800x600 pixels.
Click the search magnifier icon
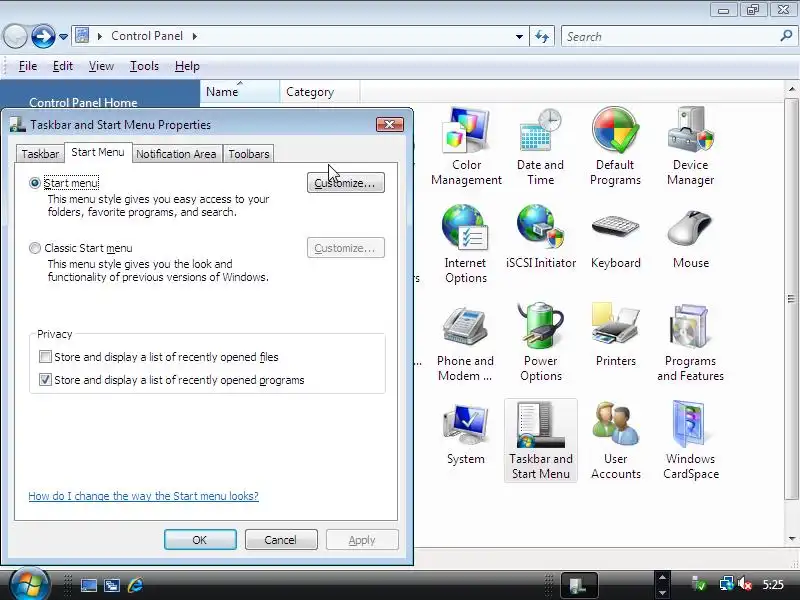click(786, 36)
